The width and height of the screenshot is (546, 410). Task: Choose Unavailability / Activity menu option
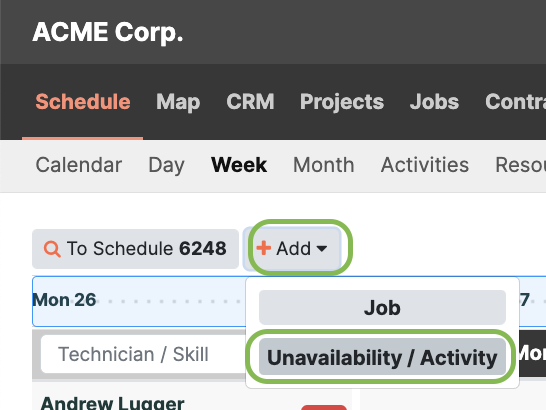tap(382, 357)
